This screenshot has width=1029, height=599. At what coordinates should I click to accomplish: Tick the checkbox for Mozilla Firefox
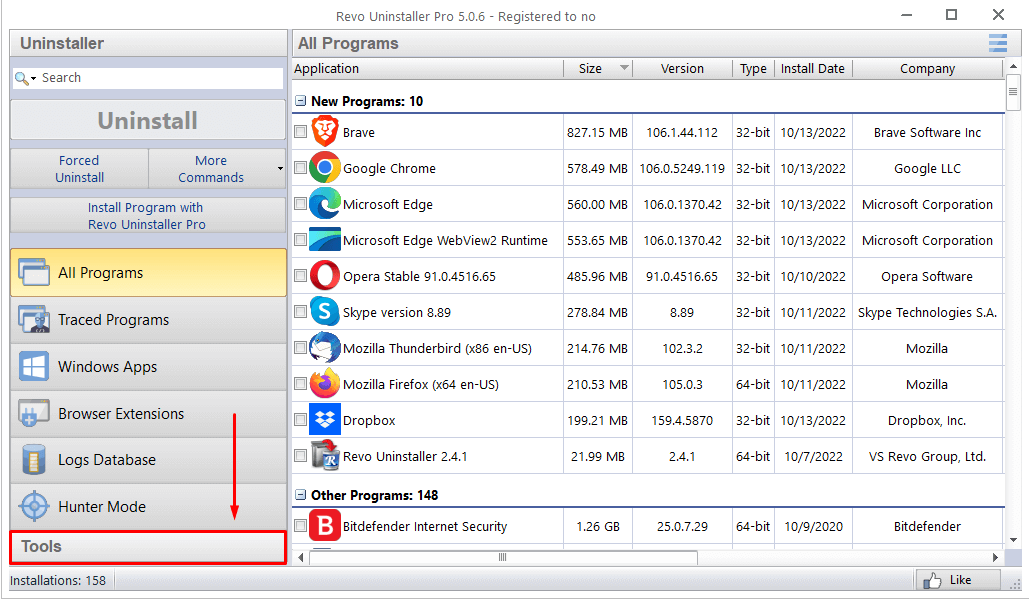click(x=300, y=383)
